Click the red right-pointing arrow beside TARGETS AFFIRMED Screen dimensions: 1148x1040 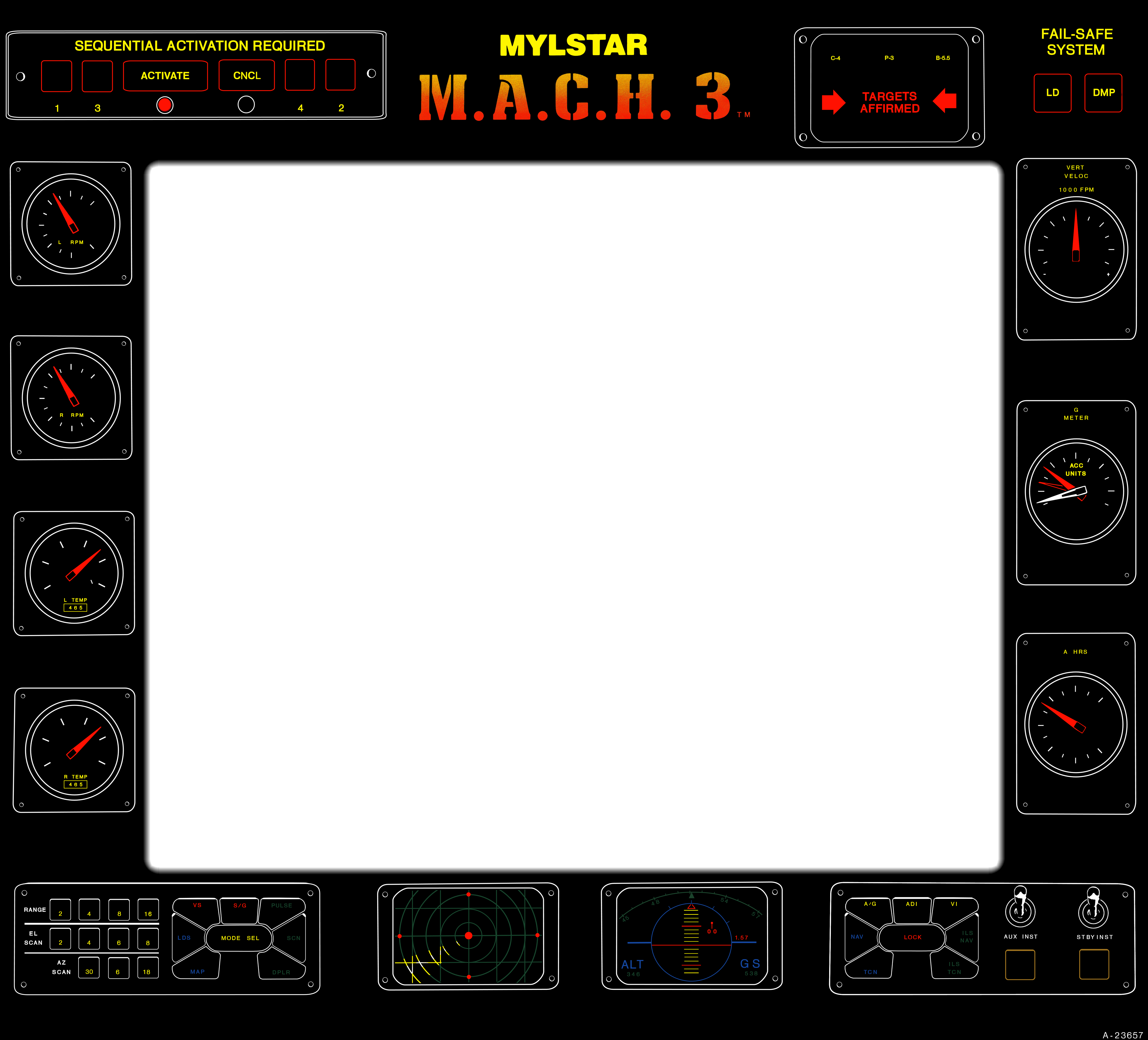click(834, 102)
